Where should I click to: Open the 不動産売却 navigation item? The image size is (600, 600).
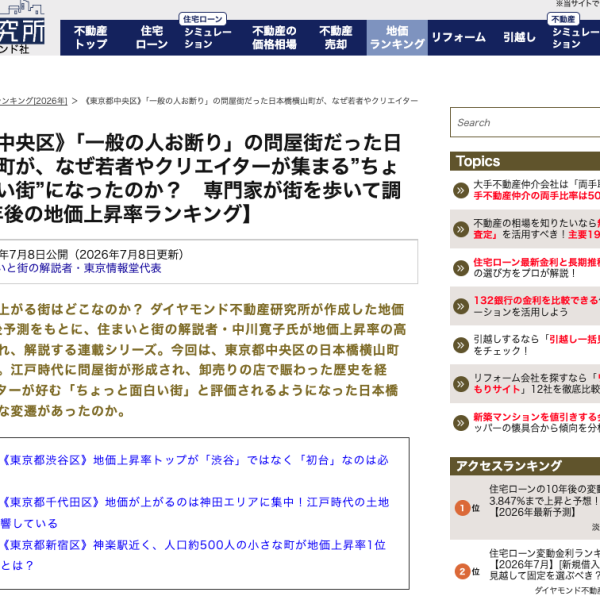[336, 38]
